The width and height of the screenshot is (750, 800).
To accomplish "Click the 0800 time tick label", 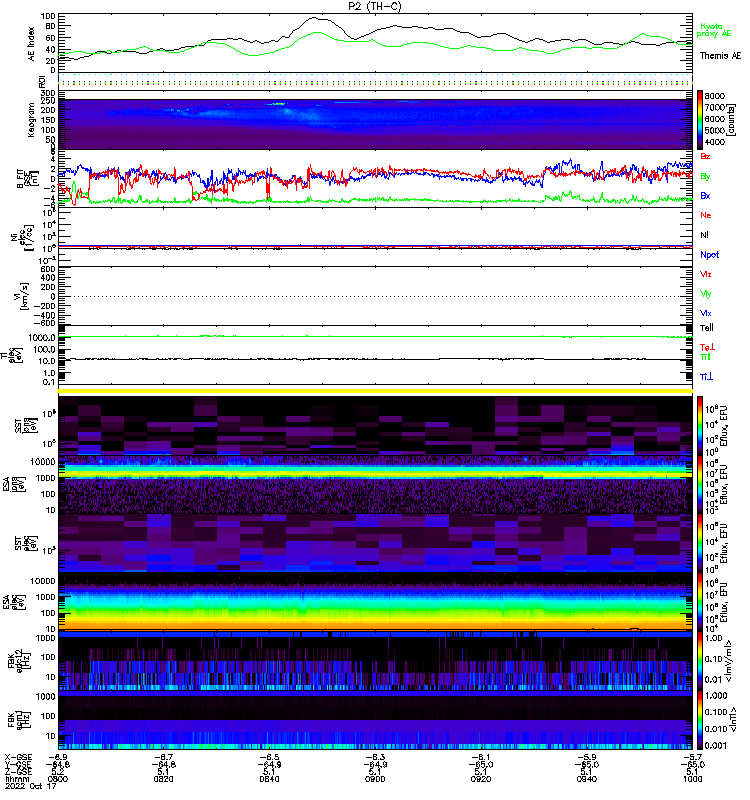I will [x=58, y=779].
